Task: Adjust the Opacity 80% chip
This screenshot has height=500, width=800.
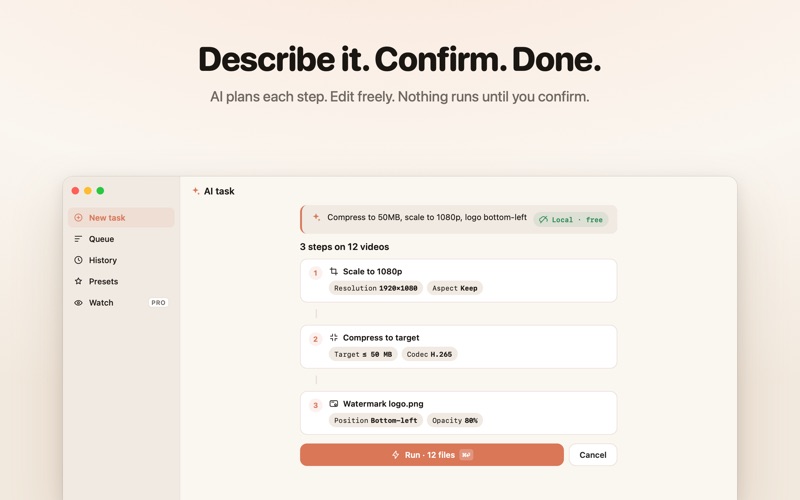Action: coord(455,420)
